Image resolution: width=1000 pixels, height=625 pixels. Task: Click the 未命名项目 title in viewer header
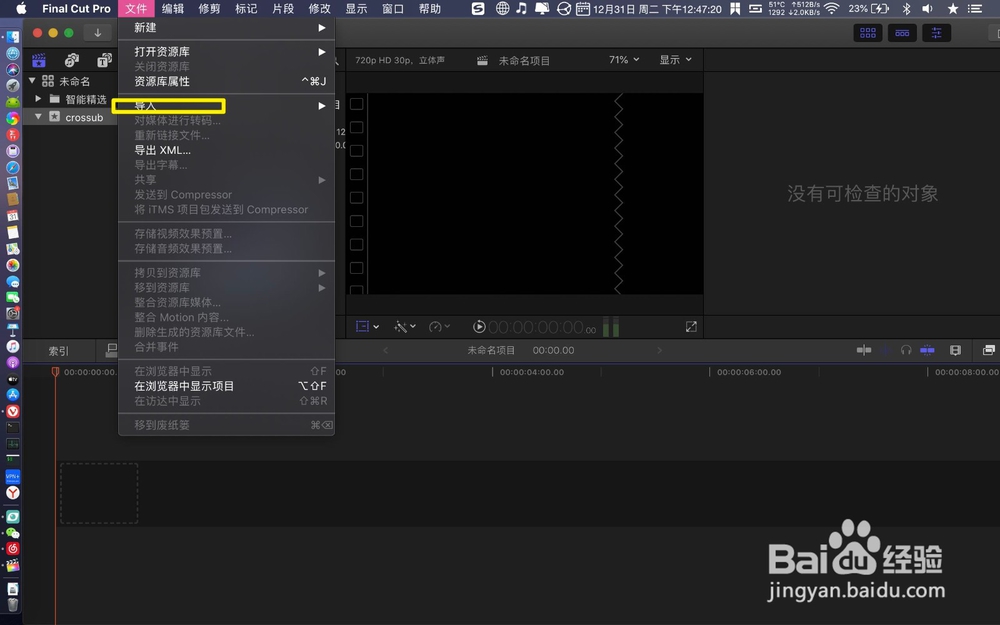point(524,61)
